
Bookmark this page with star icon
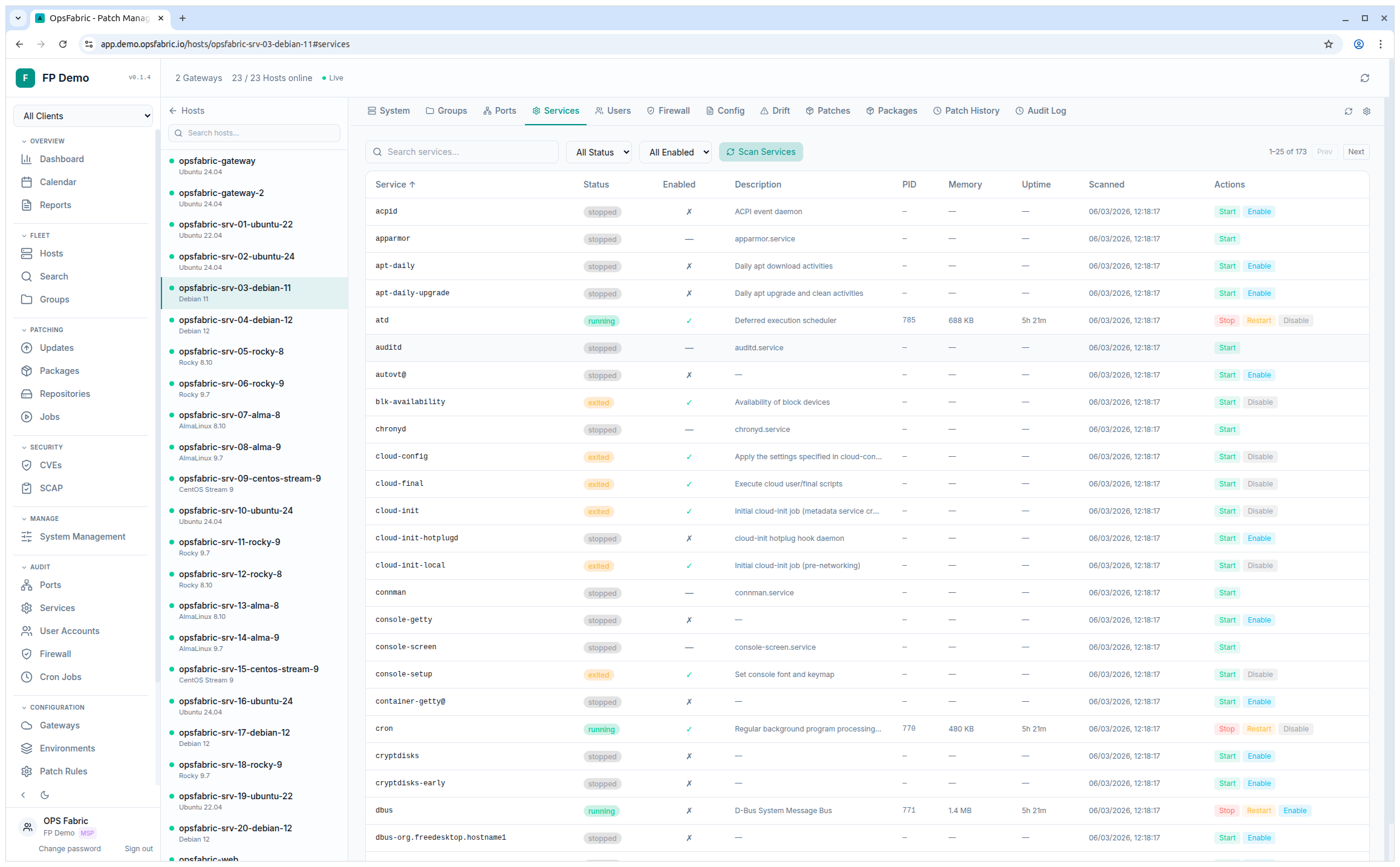click(x=1329, y=44)
